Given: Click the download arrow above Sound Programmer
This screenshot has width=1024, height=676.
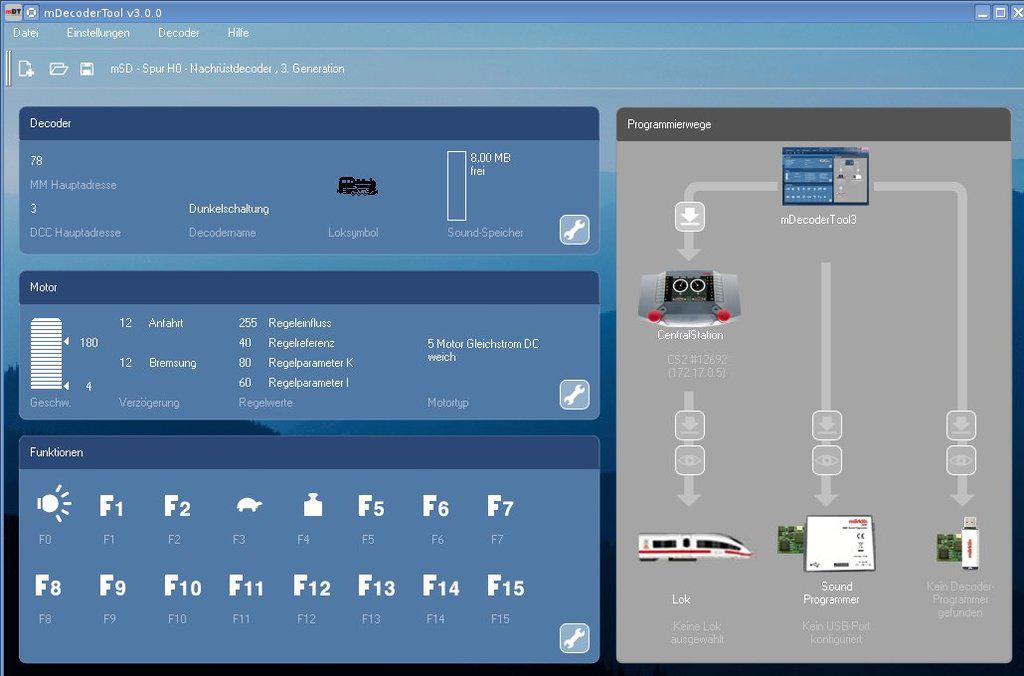Looking at the screenshot, I should [826, 427].
